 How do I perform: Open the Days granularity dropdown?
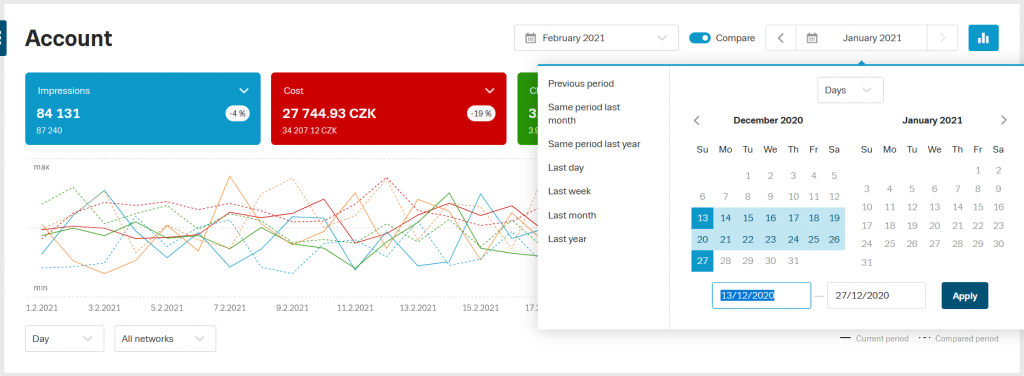pos(850,90)
